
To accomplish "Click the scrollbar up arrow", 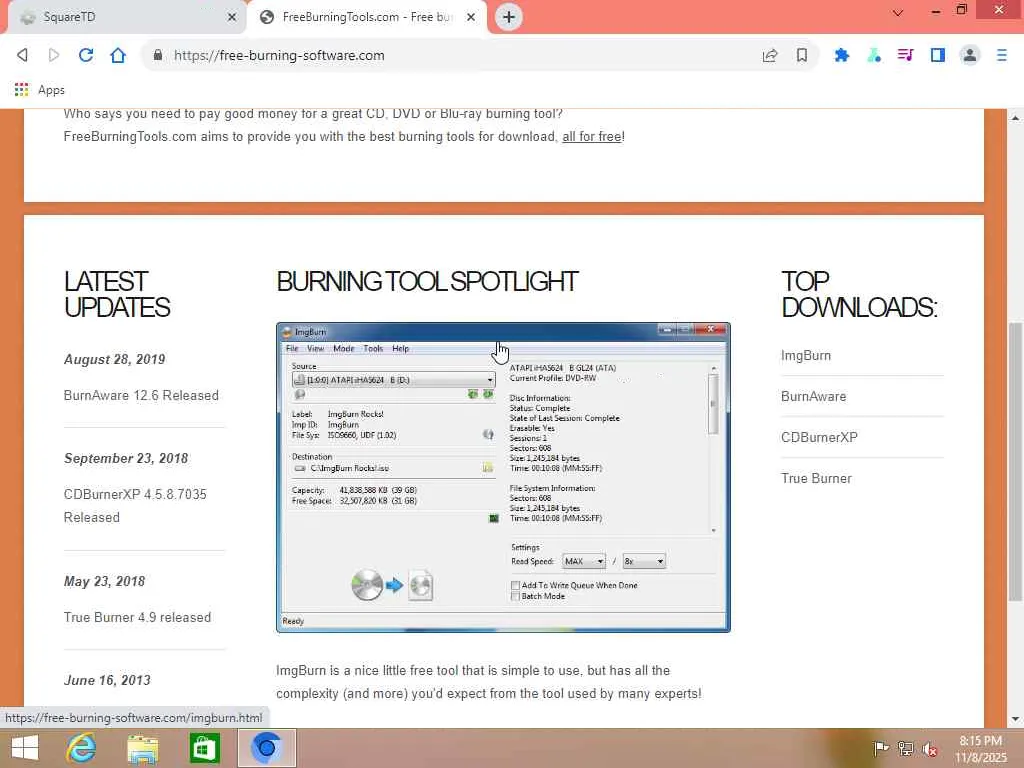I will 1015,118.
